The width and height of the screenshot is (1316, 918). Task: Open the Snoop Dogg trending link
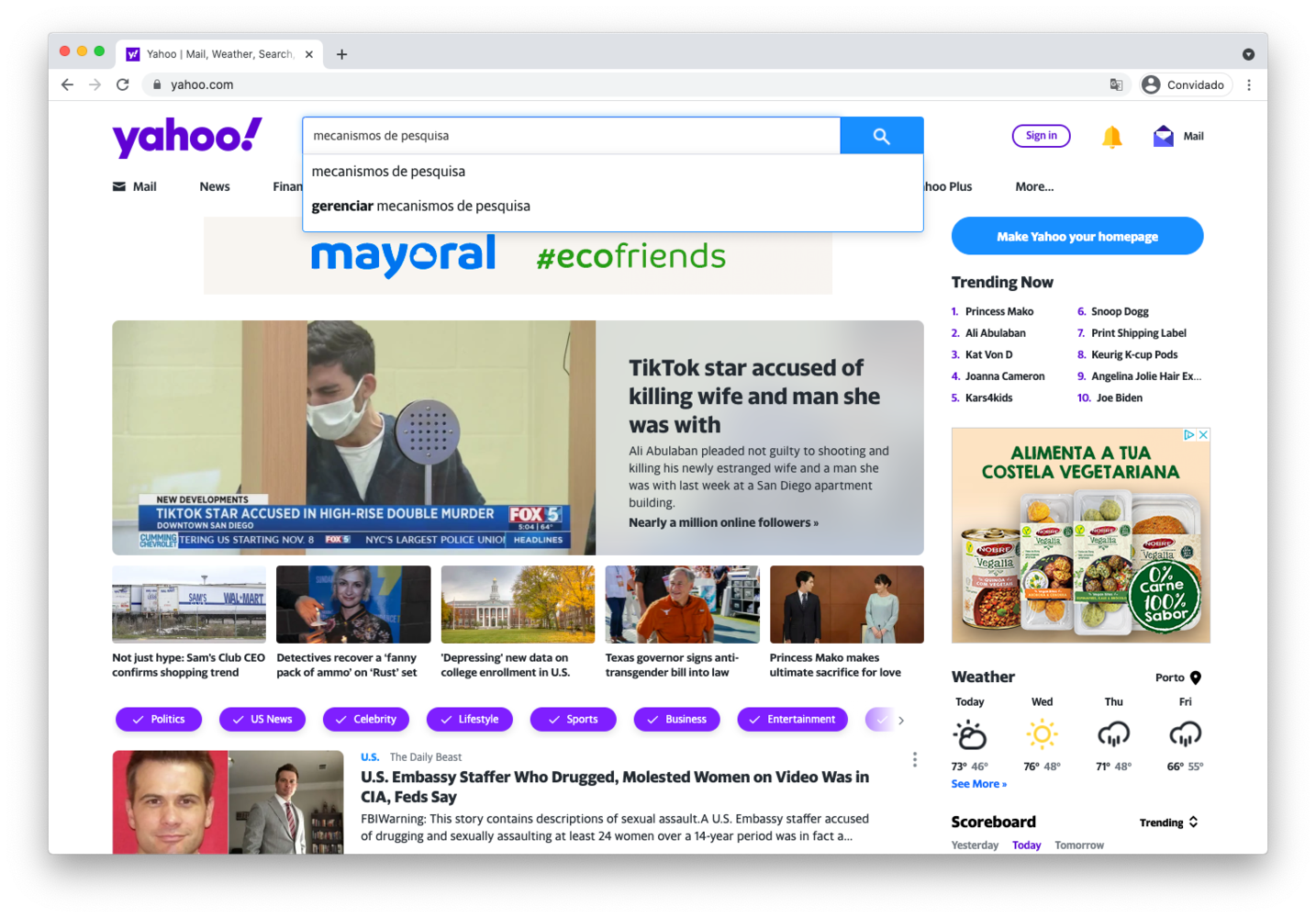pyautogui.click(x=1120, y=311)
